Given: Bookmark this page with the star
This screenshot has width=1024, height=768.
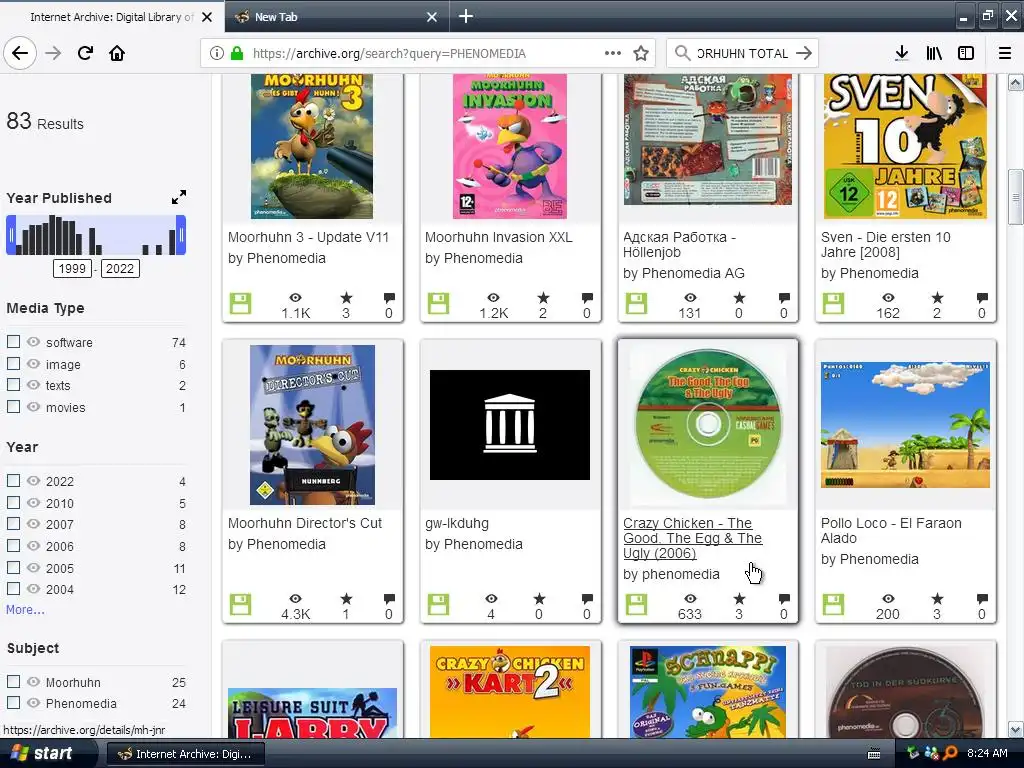Looking at the screenshot, I should pos(641,54).
